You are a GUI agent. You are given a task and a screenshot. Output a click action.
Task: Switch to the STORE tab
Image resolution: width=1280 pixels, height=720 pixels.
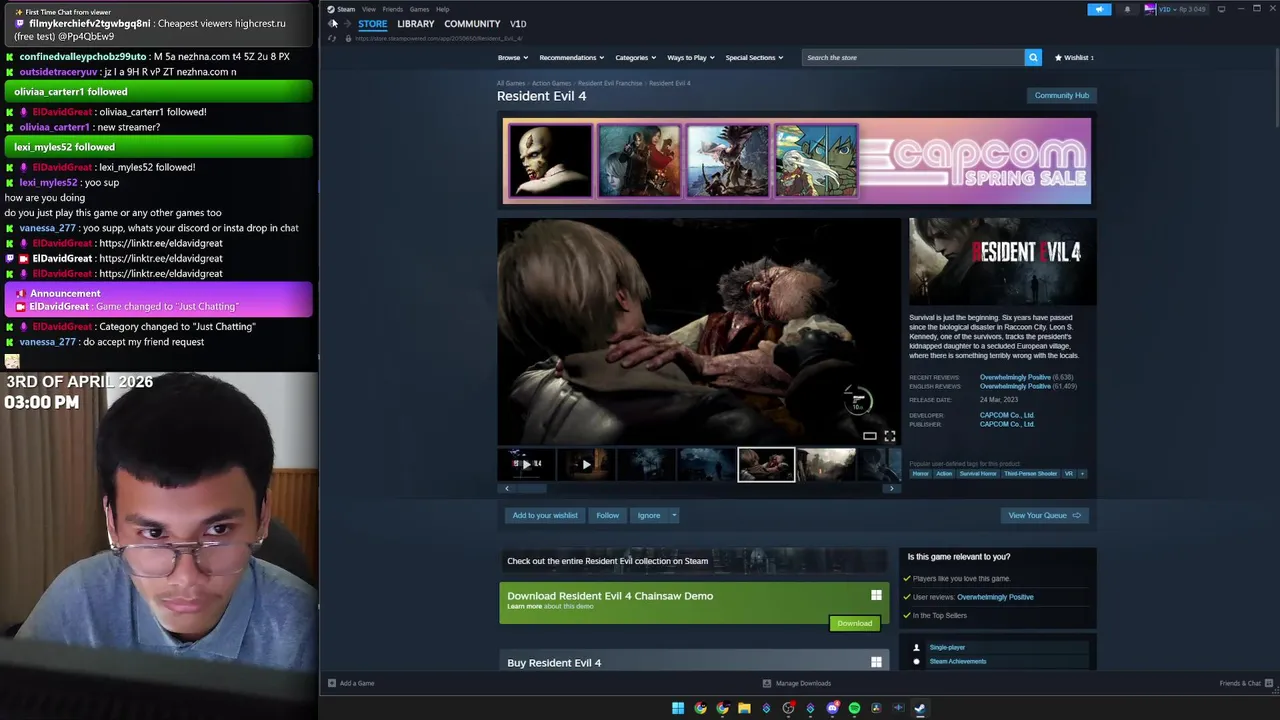372,24
